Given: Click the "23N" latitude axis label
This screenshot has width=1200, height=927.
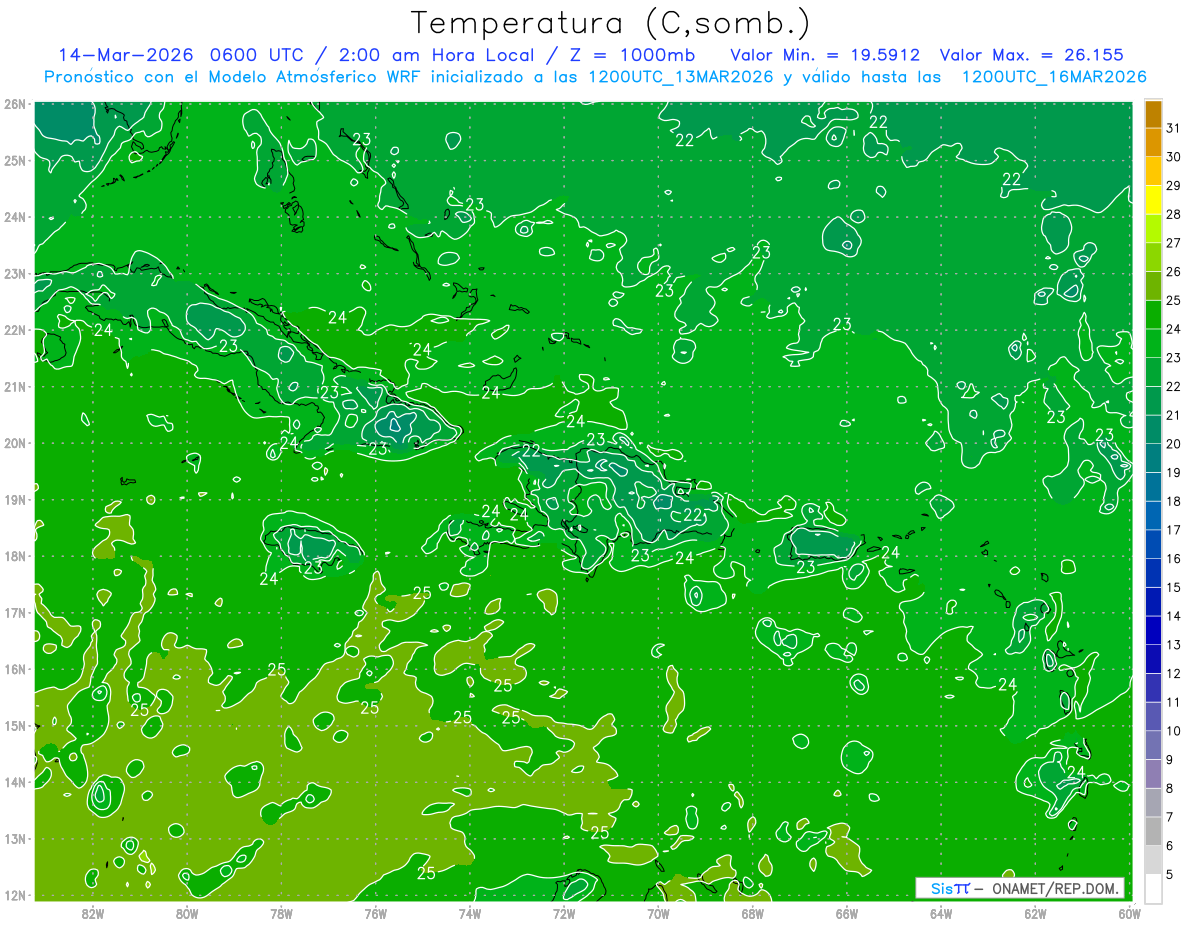Looking at the screenshot, I should (14, 274).
